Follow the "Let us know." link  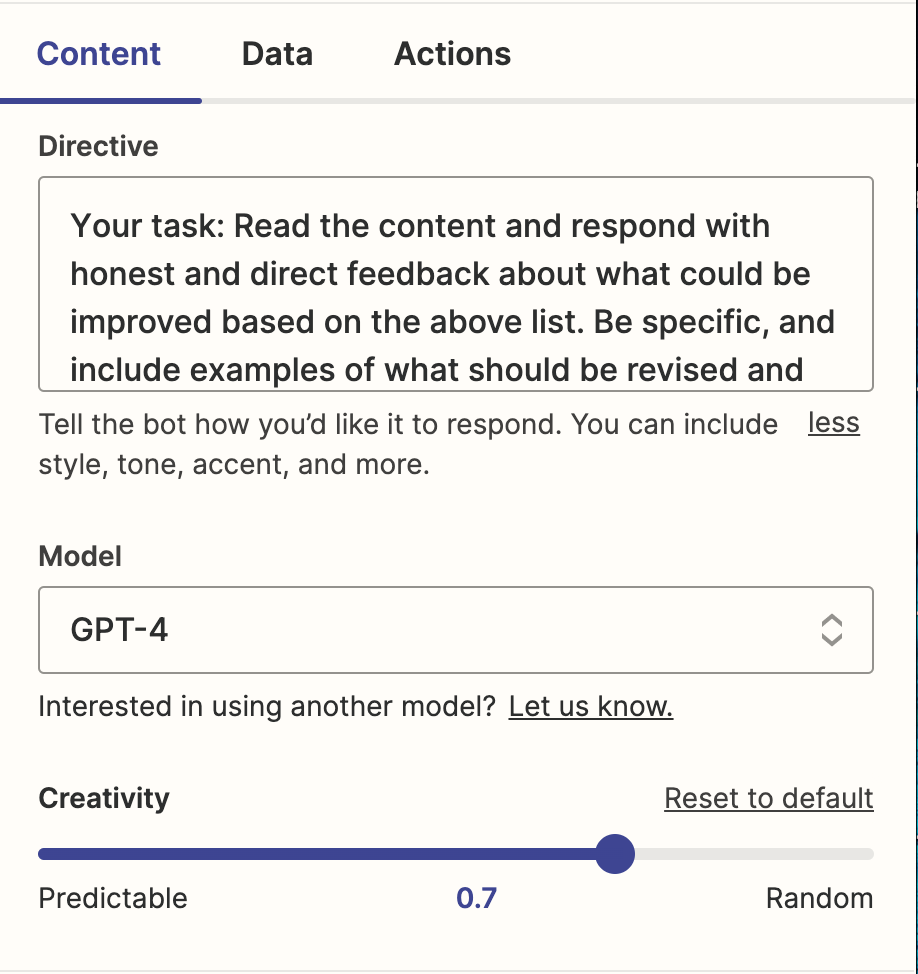pyautogui.click(x=590, y=708)
